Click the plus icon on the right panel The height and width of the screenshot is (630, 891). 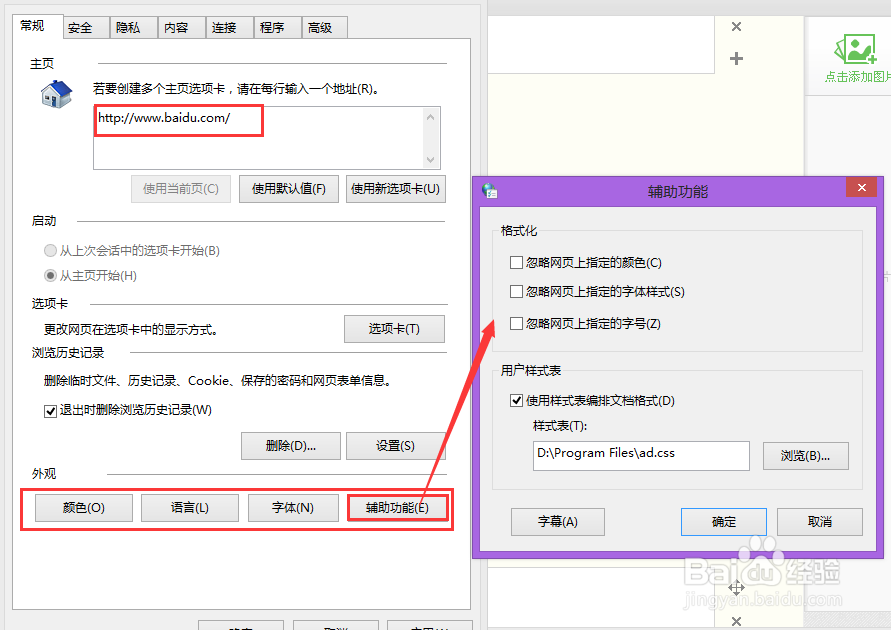coord(736,60)
